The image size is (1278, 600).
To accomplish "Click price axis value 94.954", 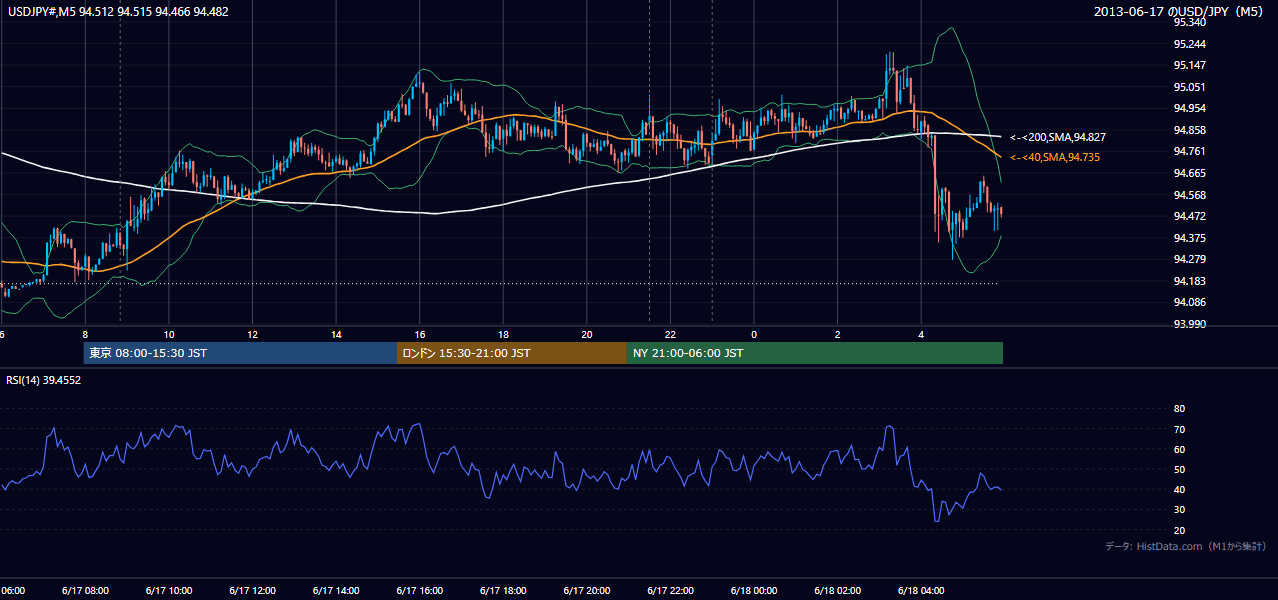I will pyautogui.click(x=1189, y=109).
